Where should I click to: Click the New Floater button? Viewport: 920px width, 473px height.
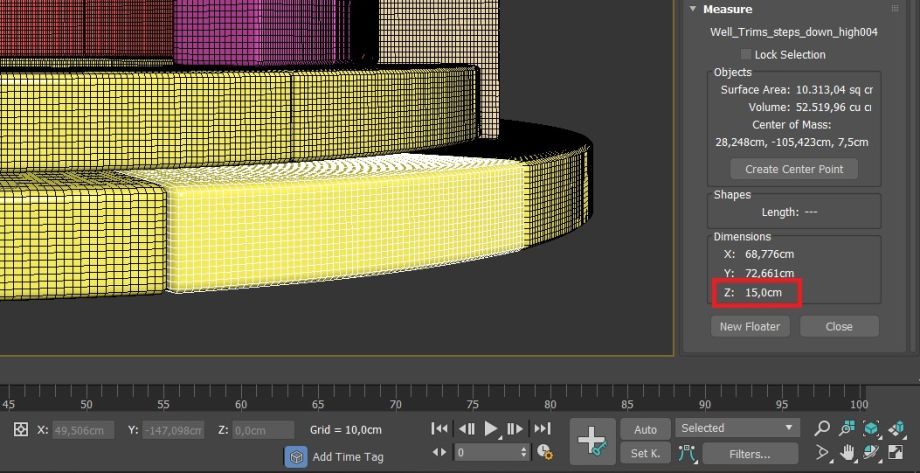coord(750,326)
